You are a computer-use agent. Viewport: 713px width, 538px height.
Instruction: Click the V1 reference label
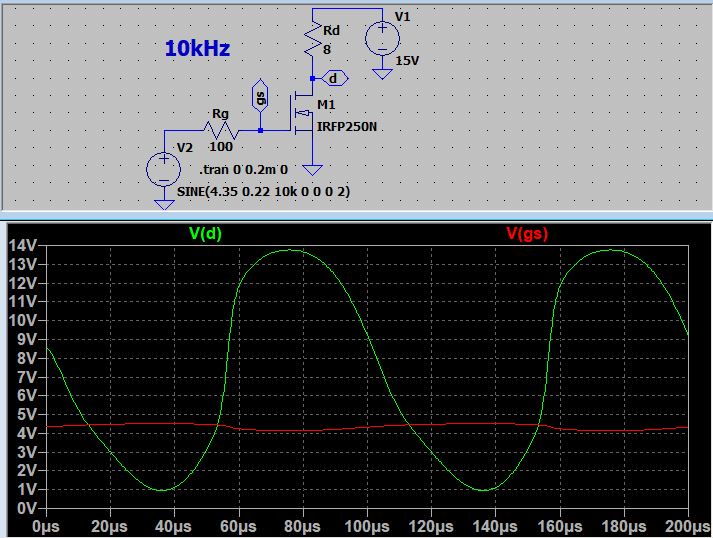pos(402,17)
